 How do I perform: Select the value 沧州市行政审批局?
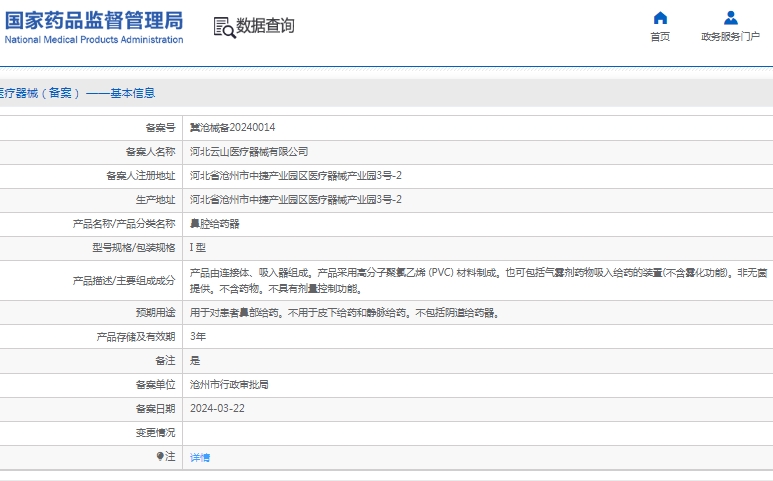[229, 384]
